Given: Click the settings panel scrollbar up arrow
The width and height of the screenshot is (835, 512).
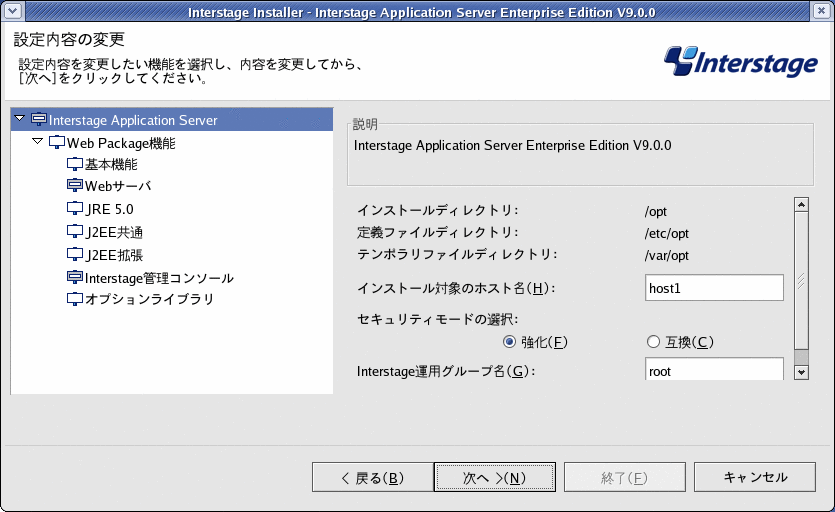Looking at the screenshot, I should click(801, 205).
